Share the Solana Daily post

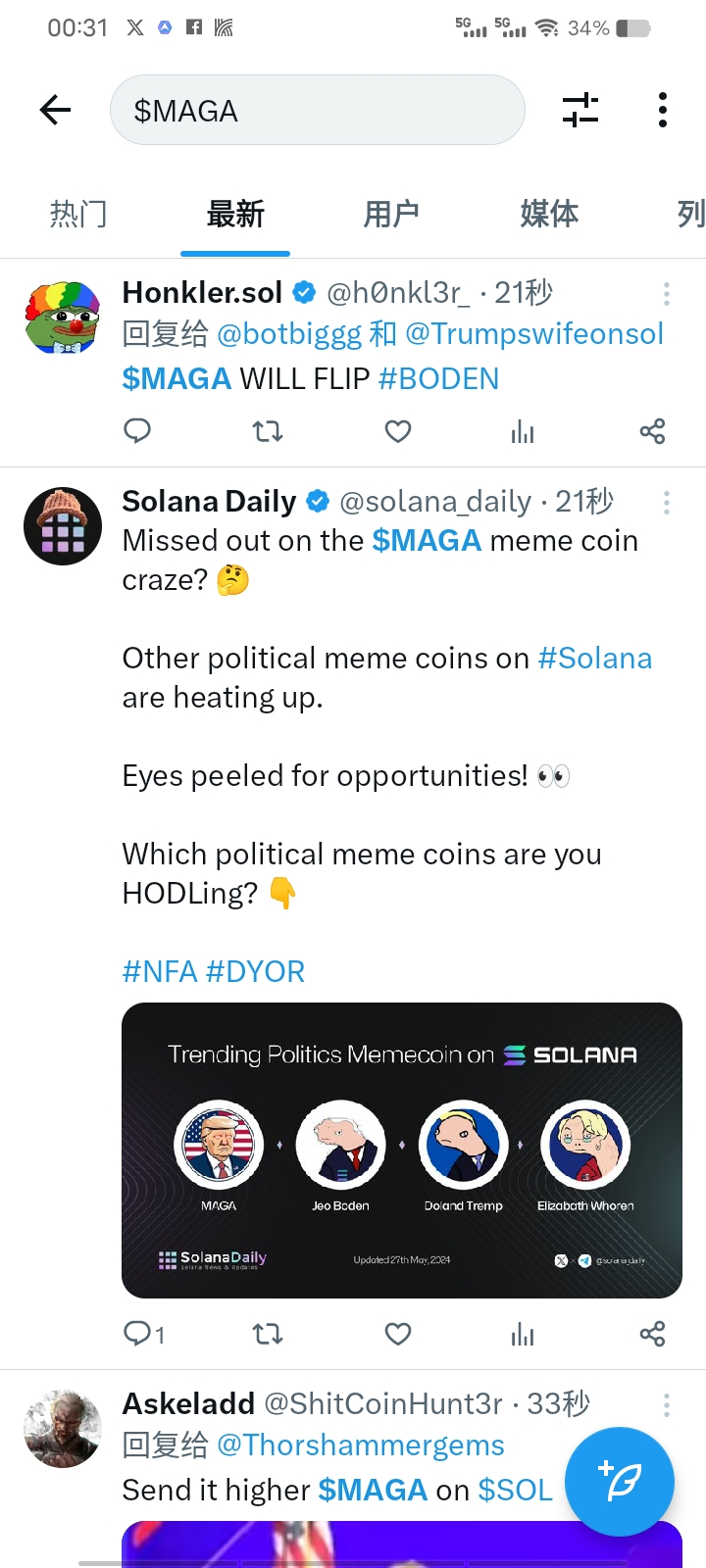(x=652, y=1334)
